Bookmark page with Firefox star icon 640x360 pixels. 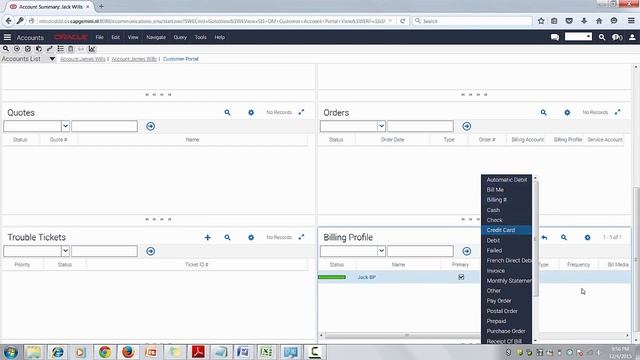(541, 21)
